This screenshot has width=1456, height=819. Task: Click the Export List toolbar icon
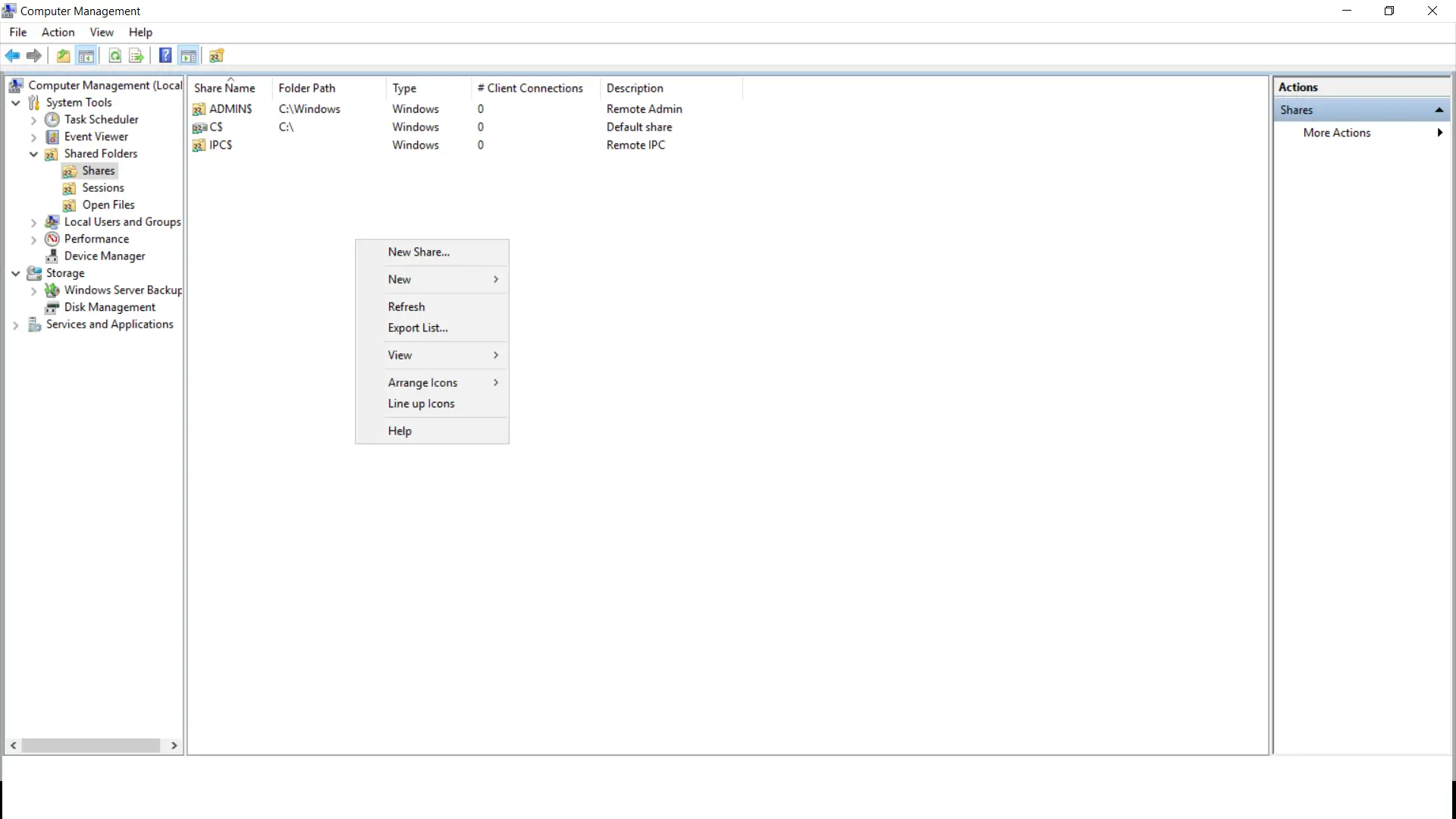(136, 55)
